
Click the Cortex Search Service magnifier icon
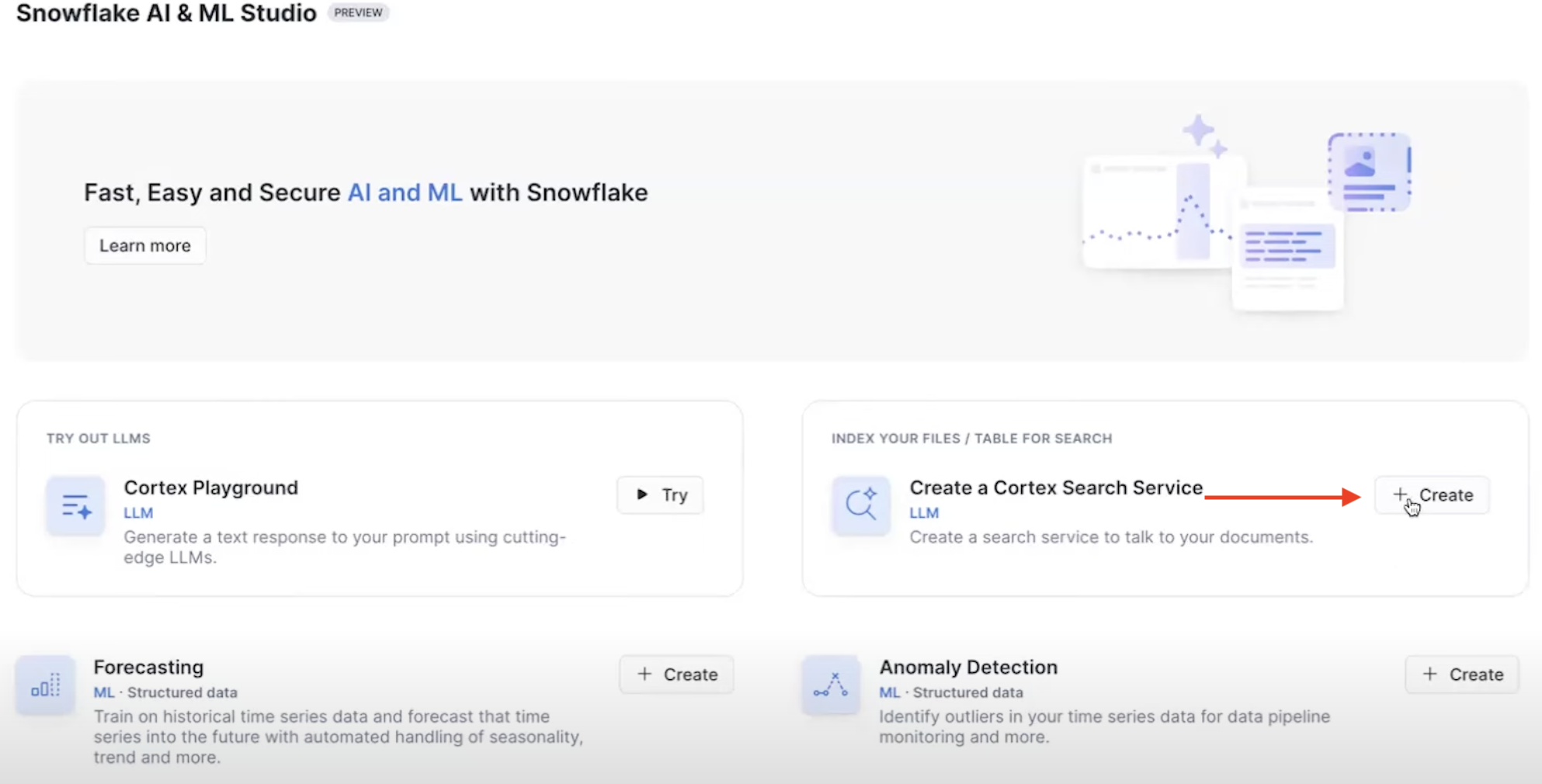click(x=861, y=506)
